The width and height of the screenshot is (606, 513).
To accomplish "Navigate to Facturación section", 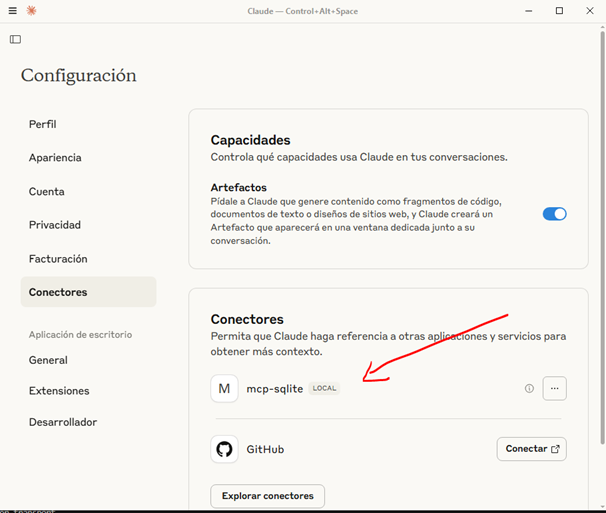I will [58, 259].
